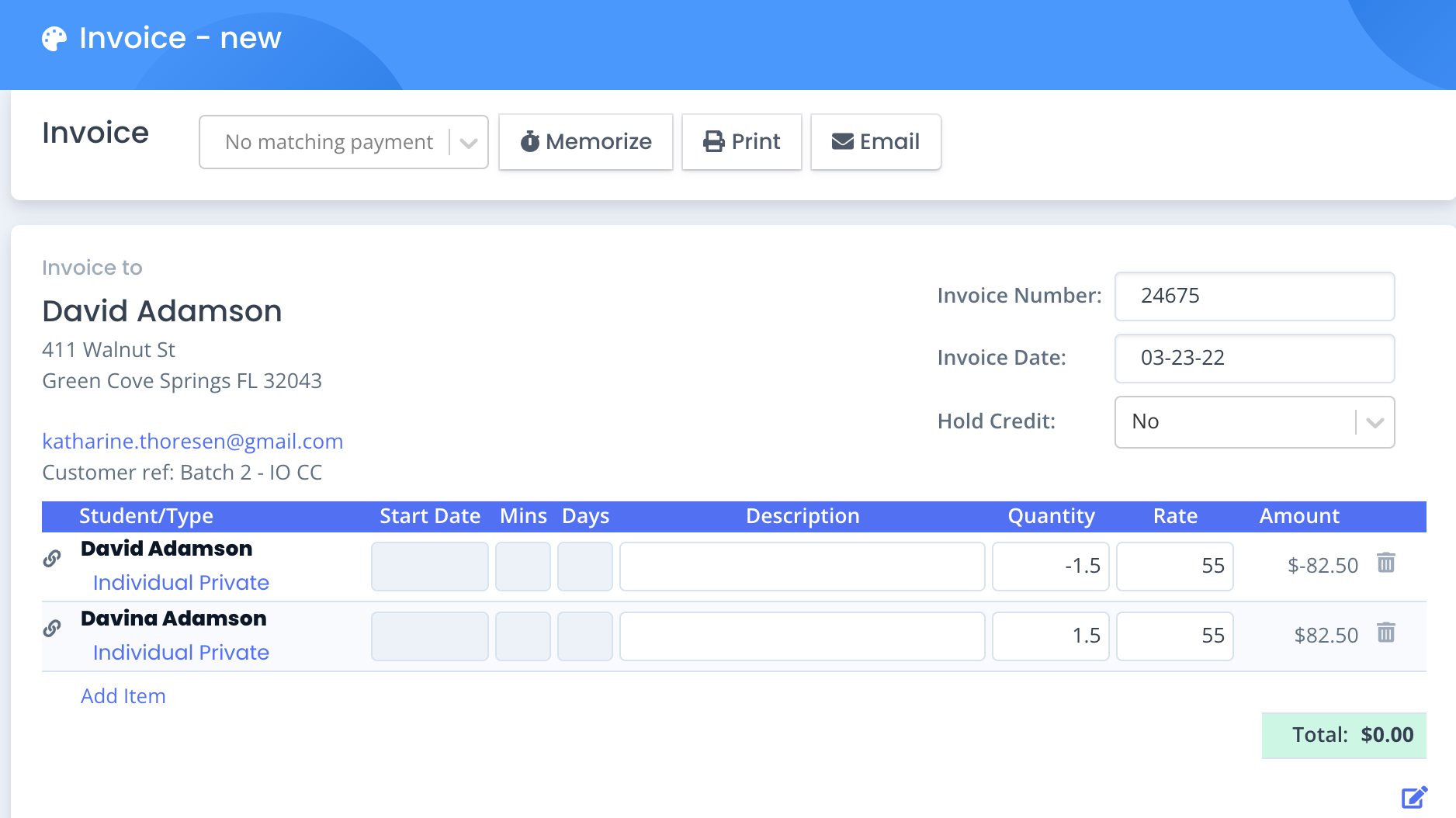The width and height of the screenshot is (1456, 818).
Task: Open katharine.thoresen@gmail.com email link
Action: 192,442
